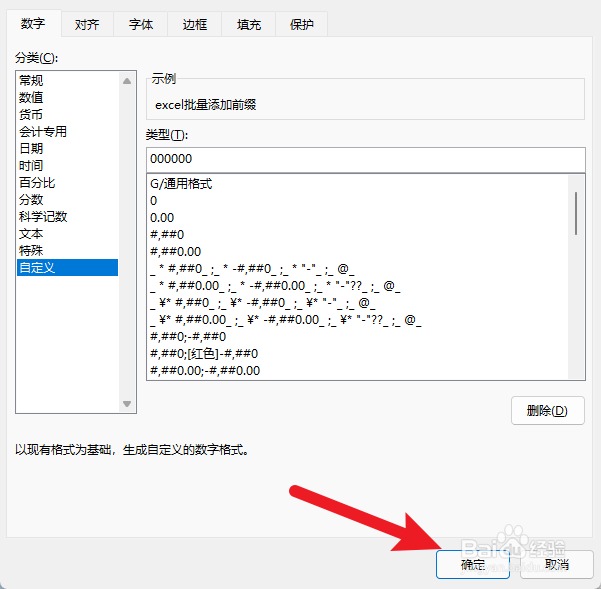This screenshot has width=601, height=589.
Task: Select 时间 category
Action: pos(67,166)
